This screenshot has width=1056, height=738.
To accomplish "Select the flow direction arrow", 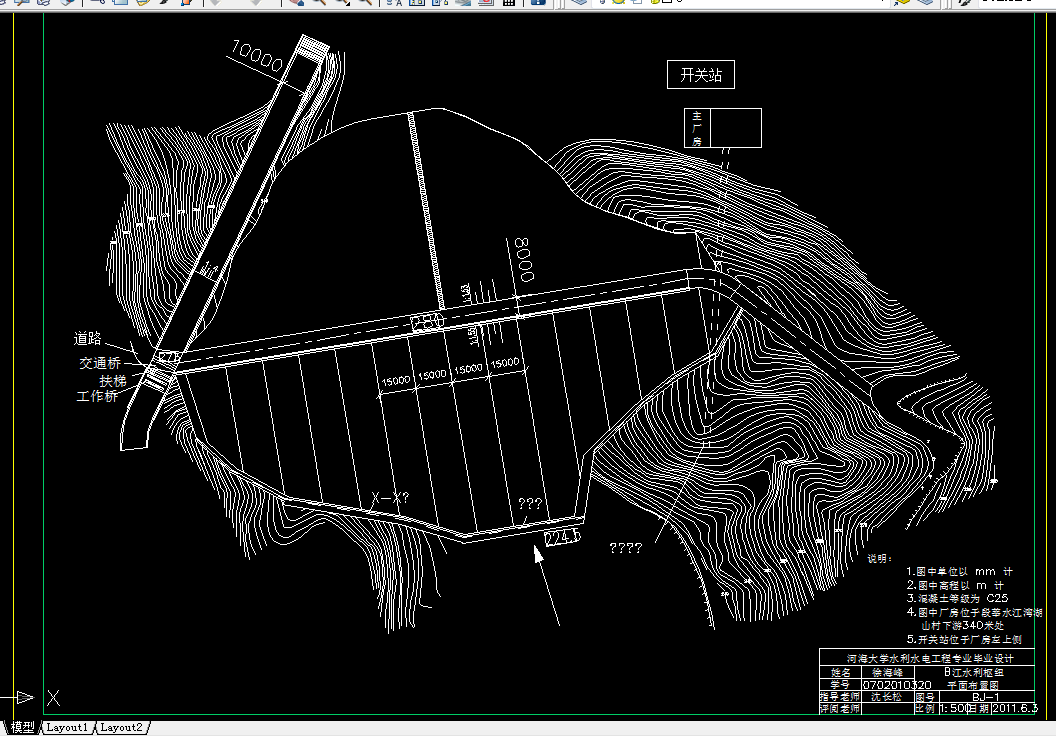I will coord(547,584).
